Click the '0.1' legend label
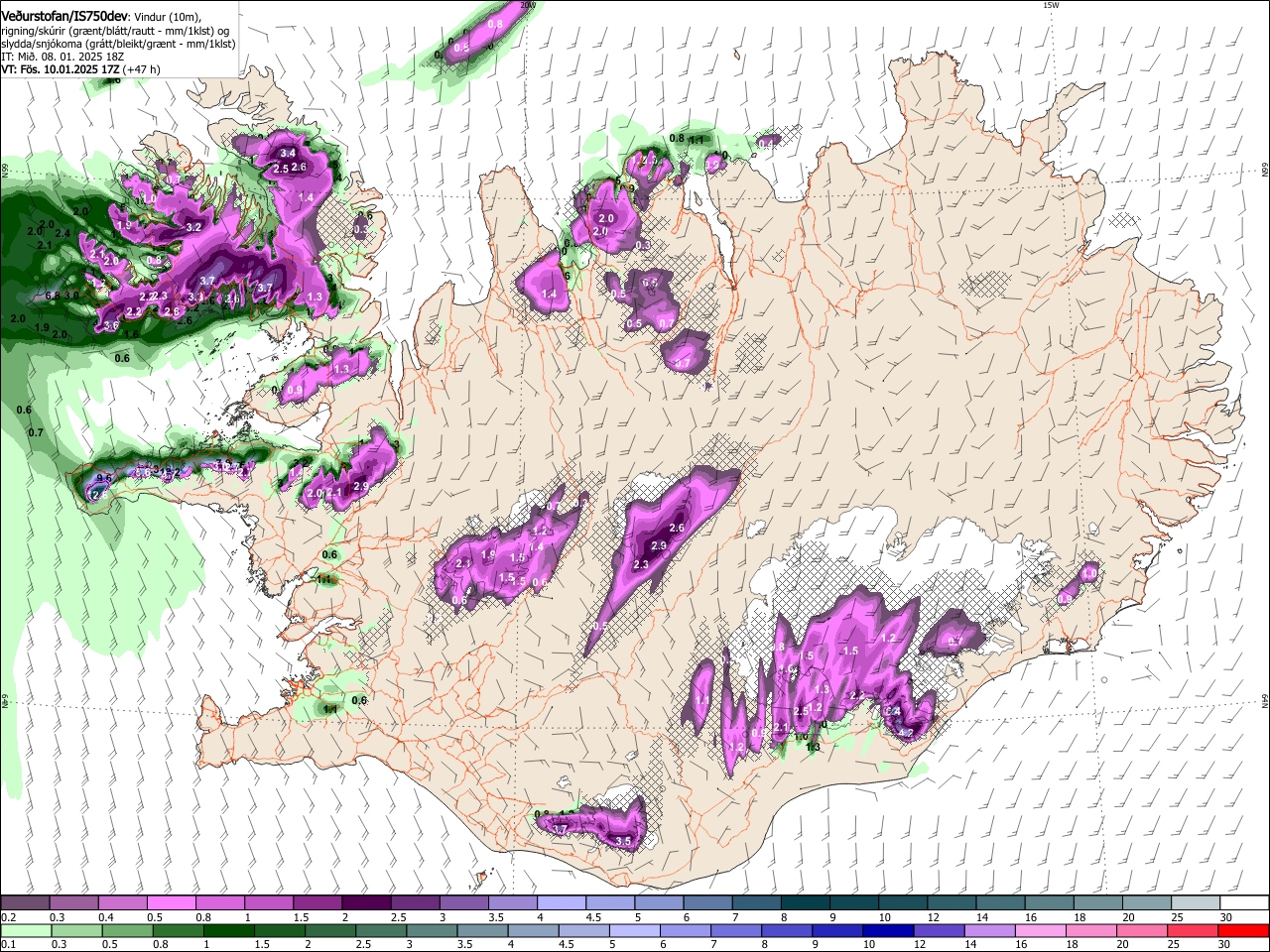1270x952 pixels. (x=9, y=944)
